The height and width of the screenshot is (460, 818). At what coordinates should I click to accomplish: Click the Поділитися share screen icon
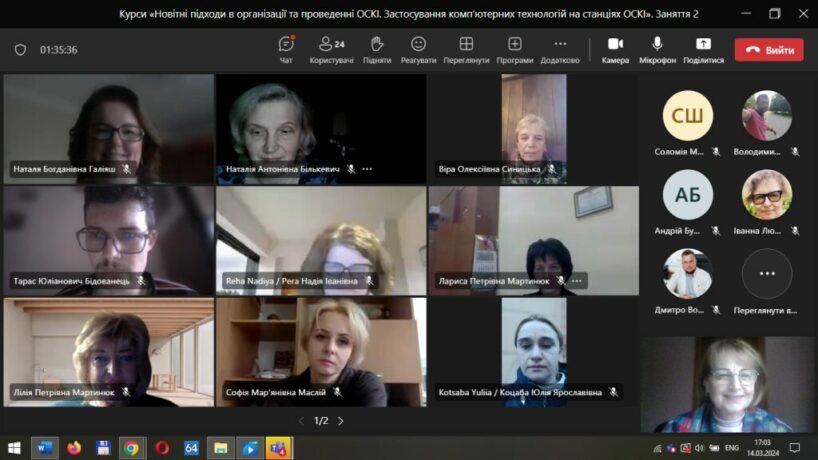pyautogui.click(x=703, y=49)
